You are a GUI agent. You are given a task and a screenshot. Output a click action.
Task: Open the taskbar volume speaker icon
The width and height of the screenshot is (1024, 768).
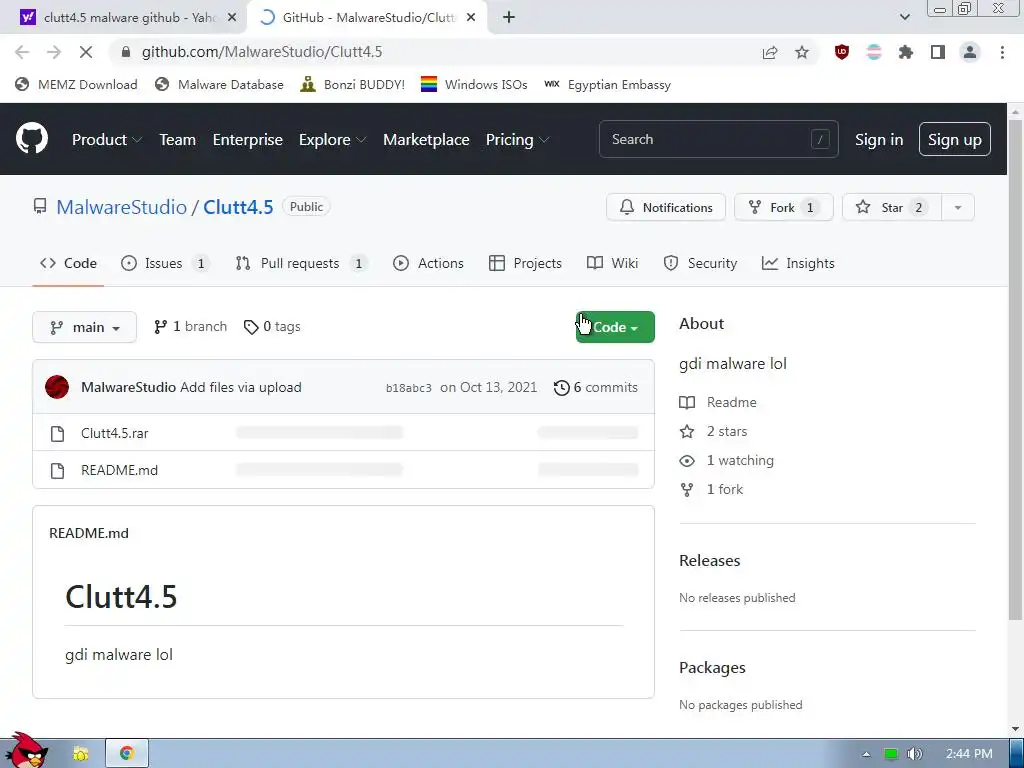pos(915,754)
